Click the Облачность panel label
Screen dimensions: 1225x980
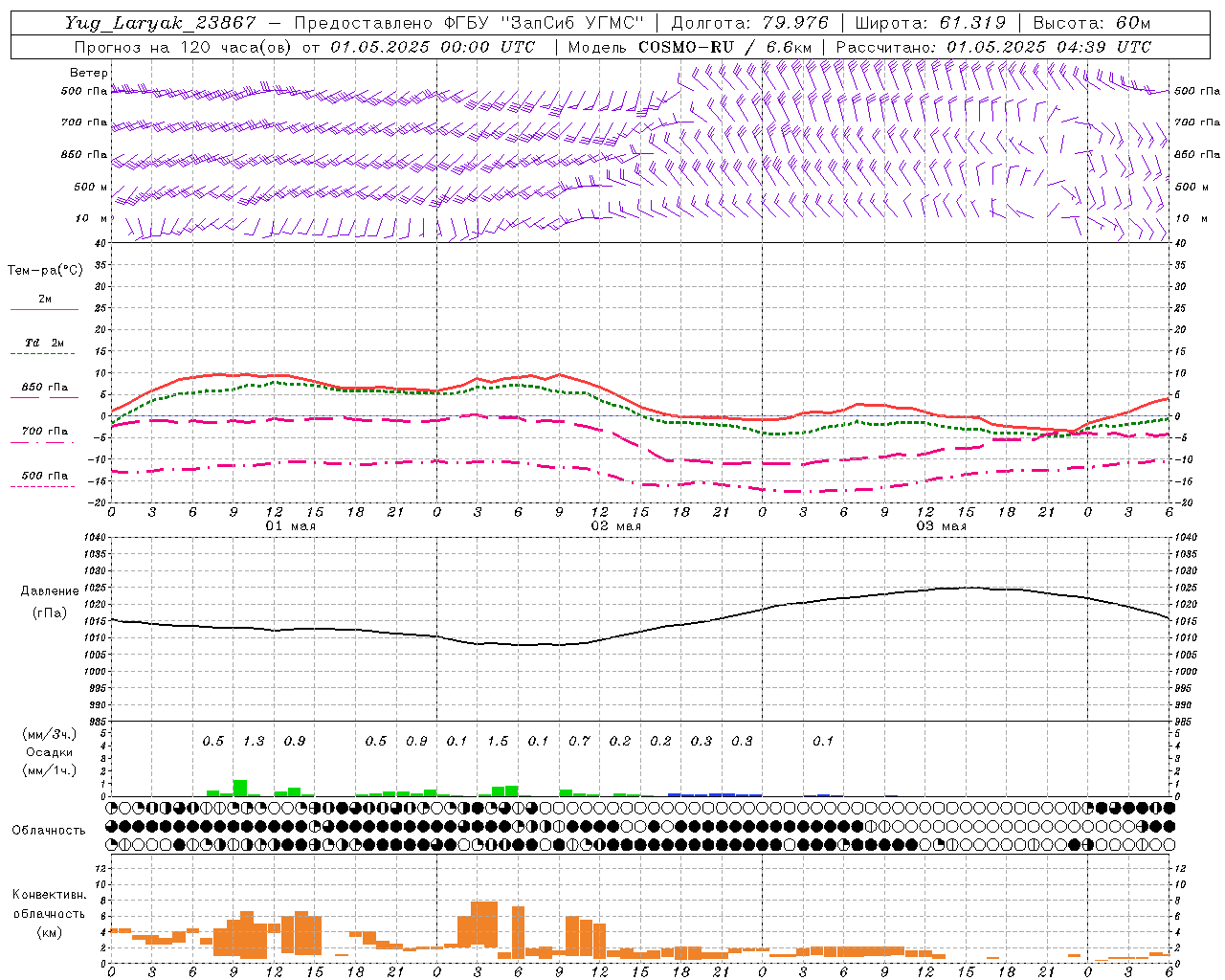point(49,831)
